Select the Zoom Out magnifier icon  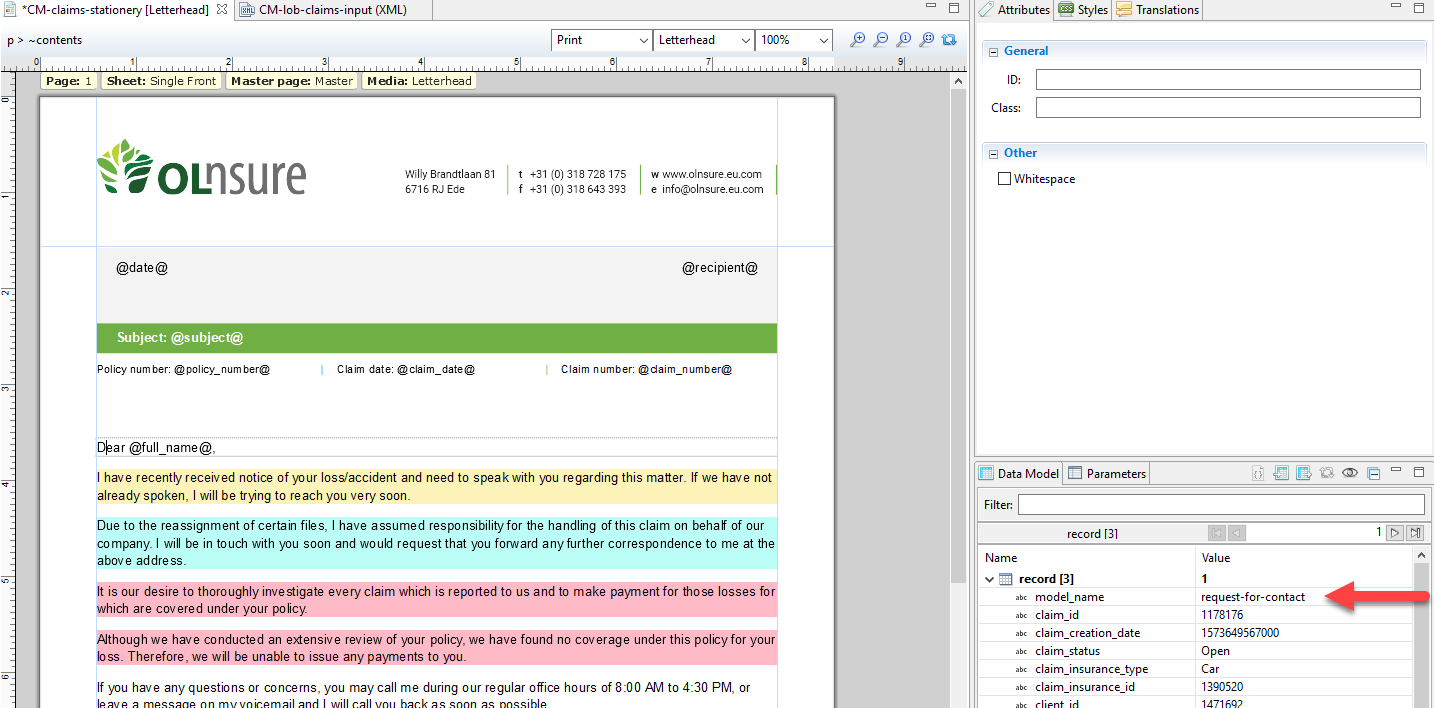[x=880, y=39]
